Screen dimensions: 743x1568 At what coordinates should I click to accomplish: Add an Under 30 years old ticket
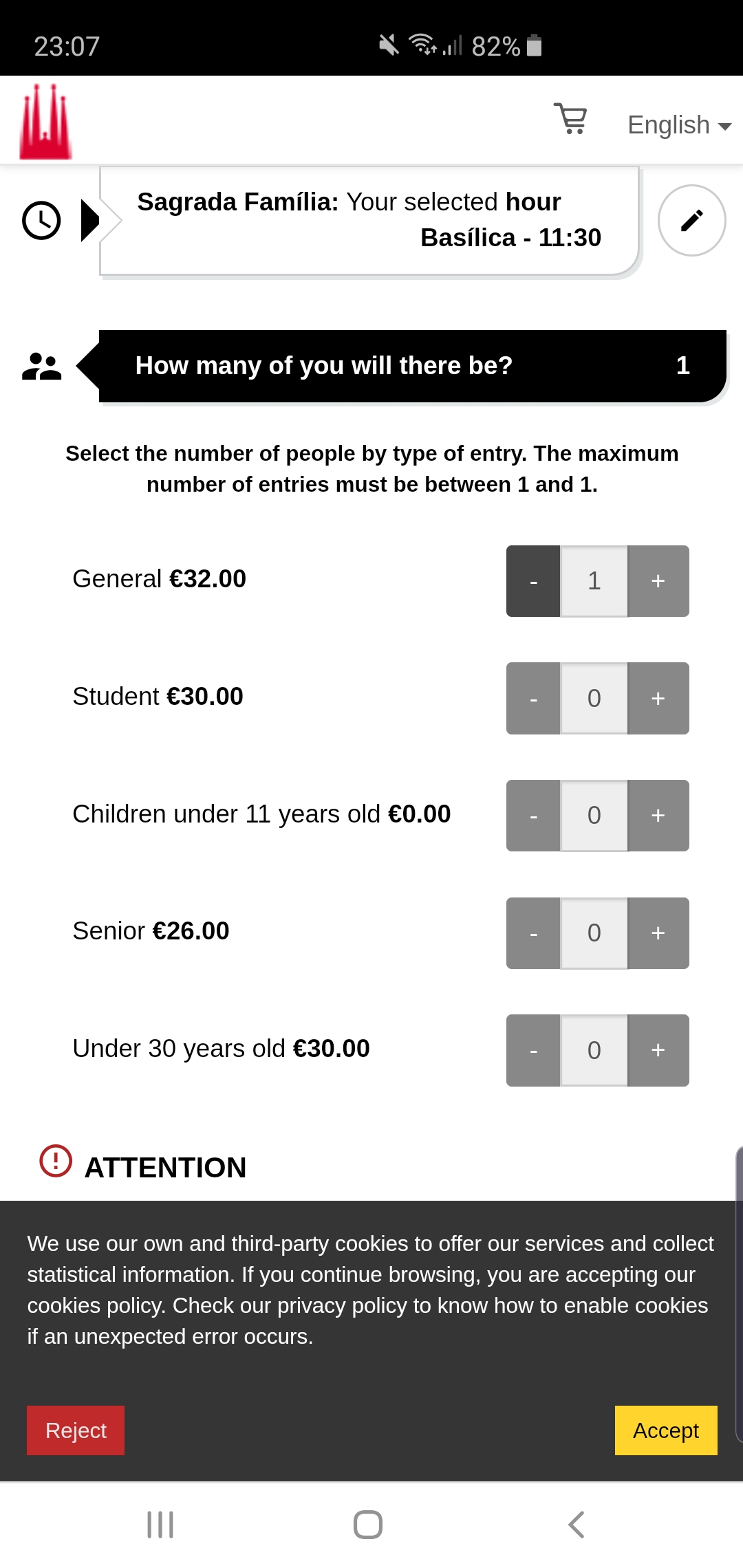[x=658, y=1050]
